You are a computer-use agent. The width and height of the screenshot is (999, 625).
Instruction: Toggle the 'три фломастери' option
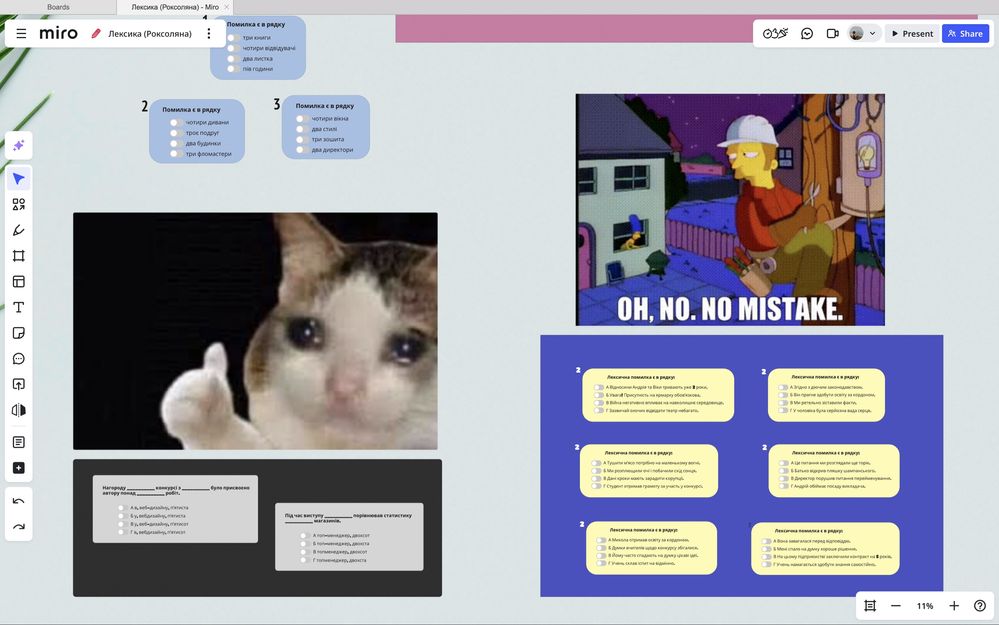click(x=175, y=154)
